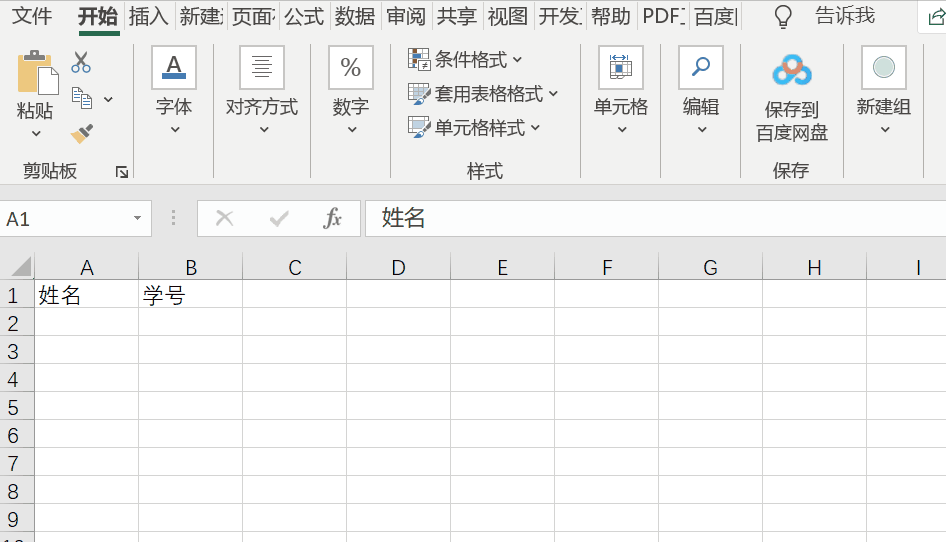Click the 告诉我 tell me box
946x542 pixels.
(x=845, y=16)
